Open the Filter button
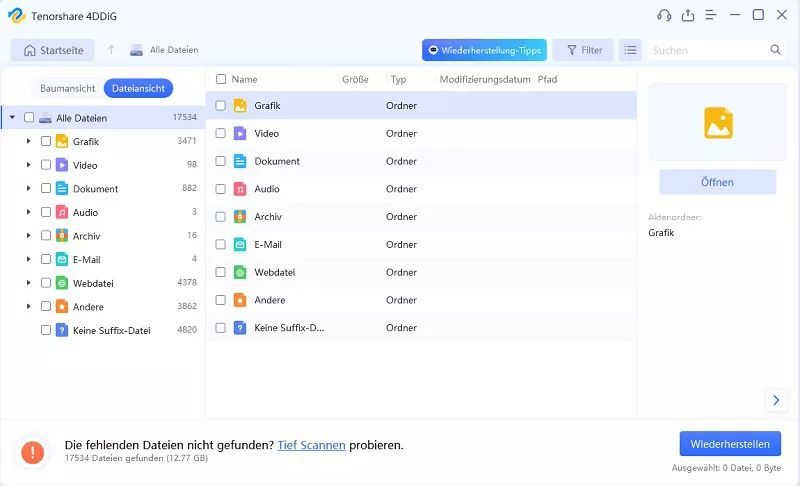The width and height of the screenshot is (800, 486). 583,50
